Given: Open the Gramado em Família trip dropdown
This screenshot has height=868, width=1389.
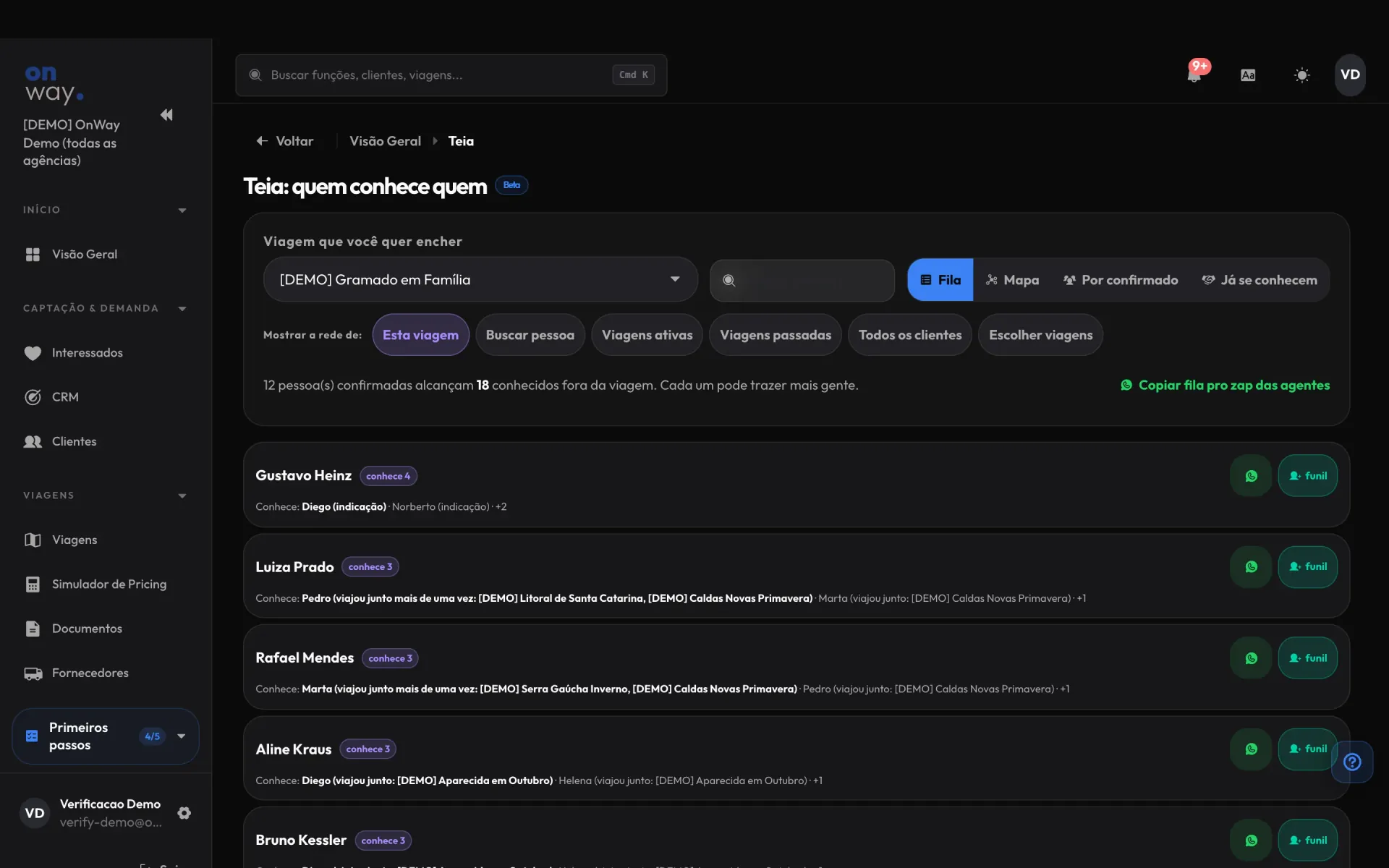Looking at the screenshot, I should click(x=480, y=279).
